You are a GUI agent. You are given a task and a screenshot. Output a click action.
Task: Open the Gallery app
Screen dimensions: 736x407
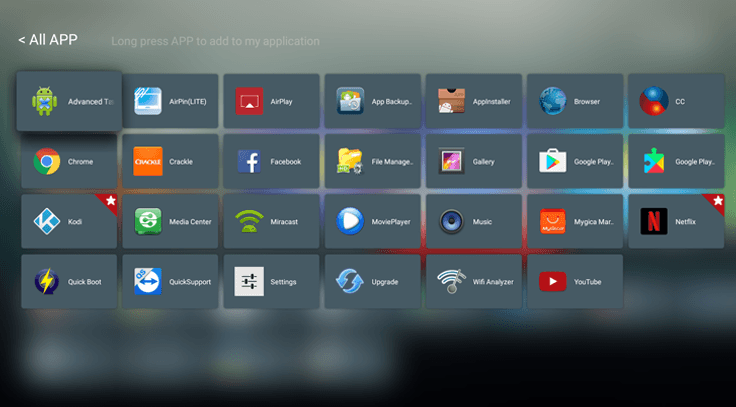coord(474,161)
